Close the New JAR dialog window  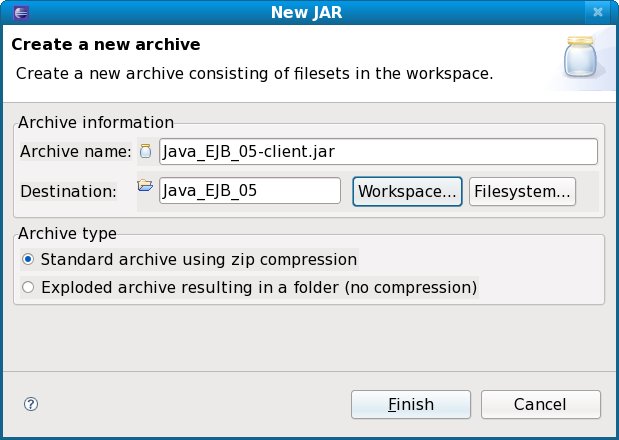599,13
